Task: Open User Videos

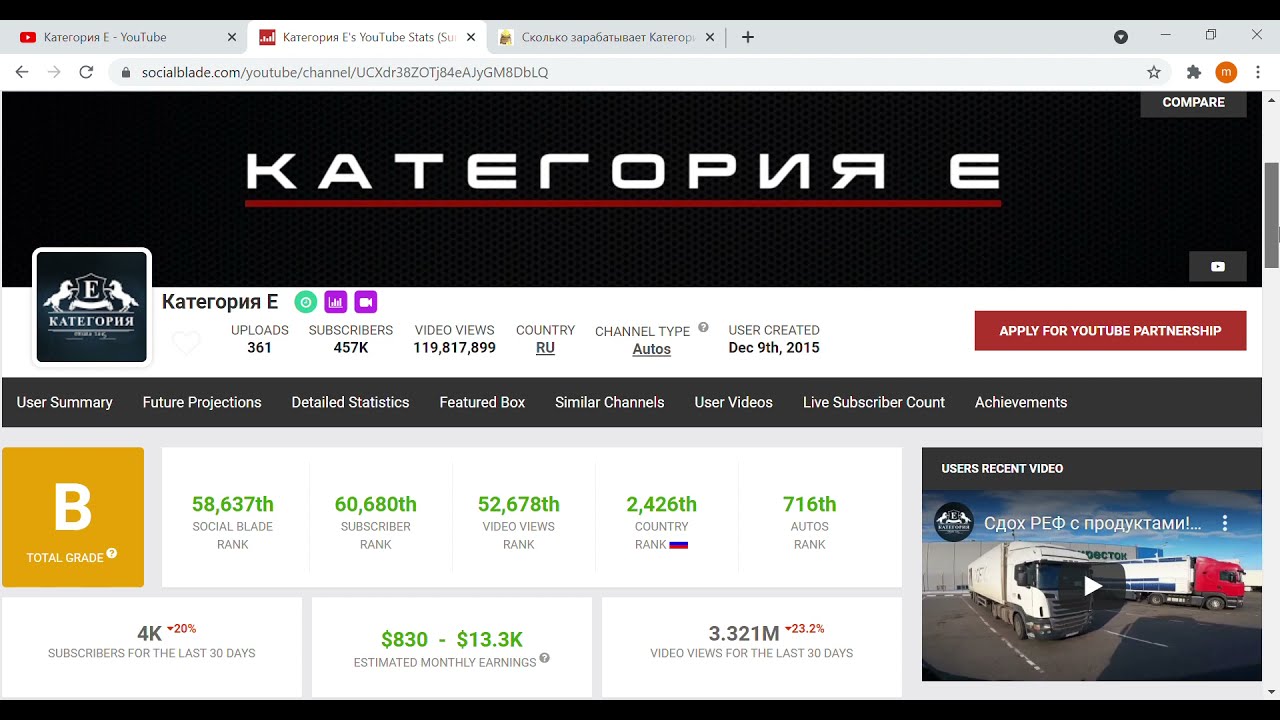Action: [734, 402]
